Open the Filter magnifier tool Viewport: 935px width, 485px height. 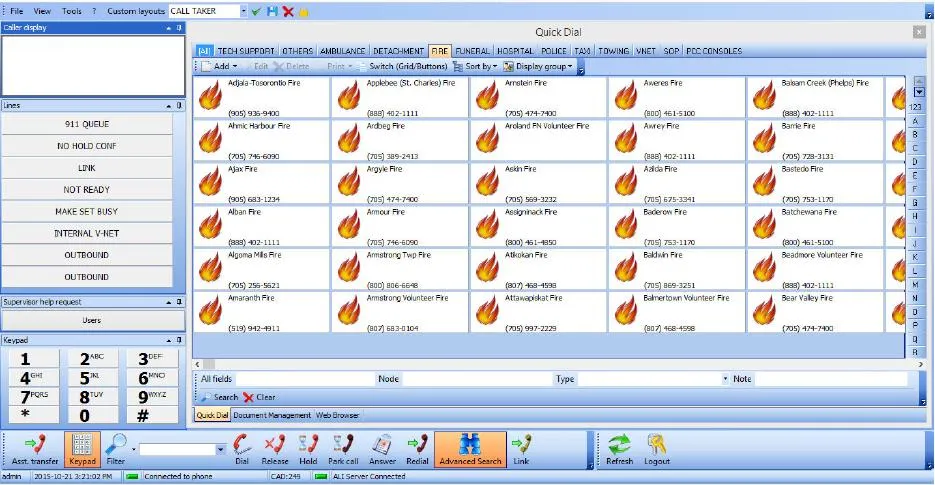coord(116,449)
